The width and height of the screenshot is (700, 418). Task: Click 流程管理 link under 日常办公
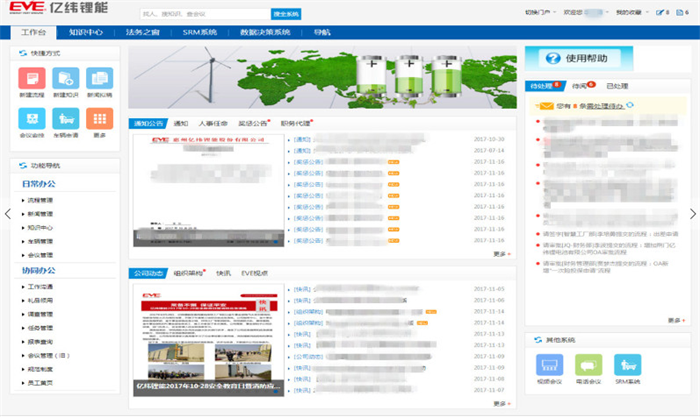41,200
